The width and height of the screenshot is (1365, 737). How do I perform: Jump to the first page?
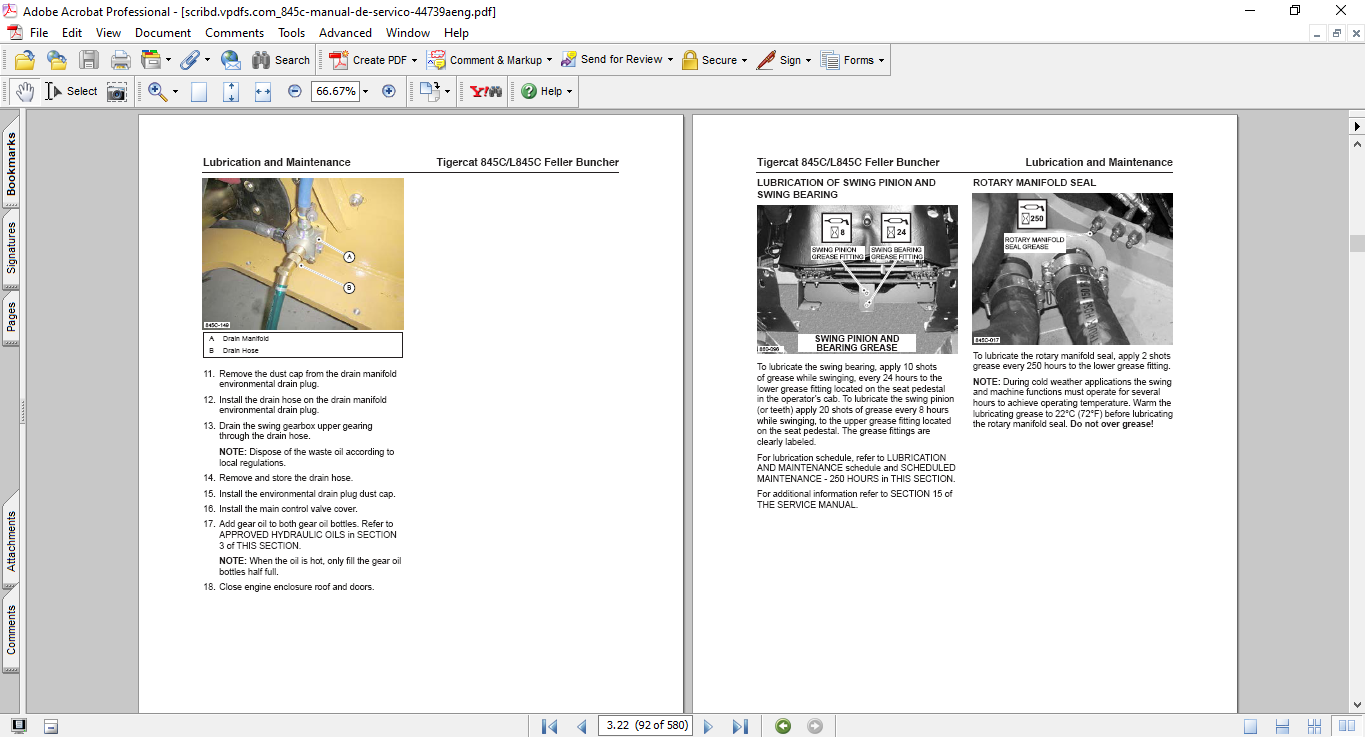(549, 726)
